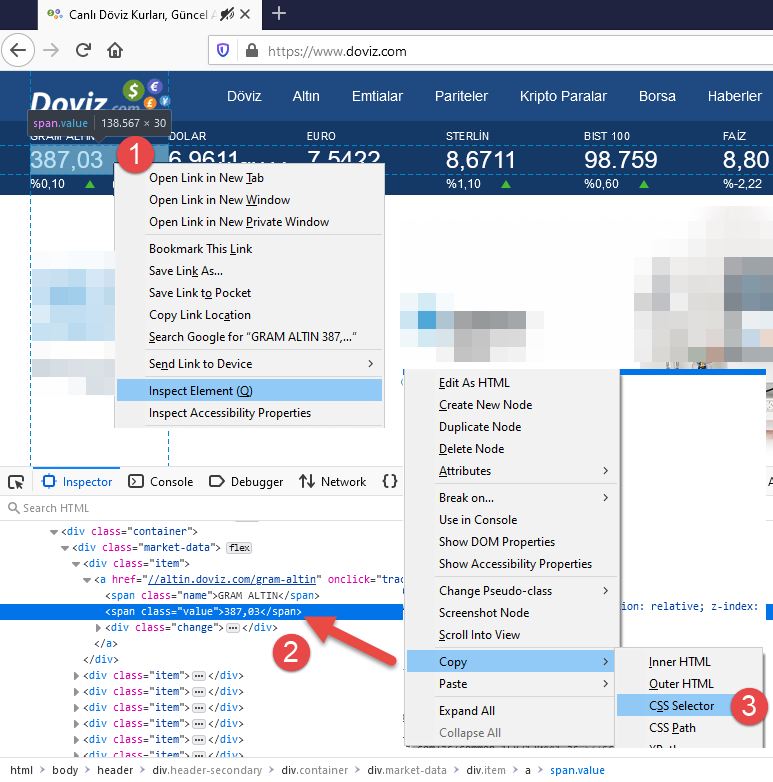Image resolution: width=773 pixels, height=782 pixels.
Task: Collapse the div class="market-data" node
Action: (65, 548)
